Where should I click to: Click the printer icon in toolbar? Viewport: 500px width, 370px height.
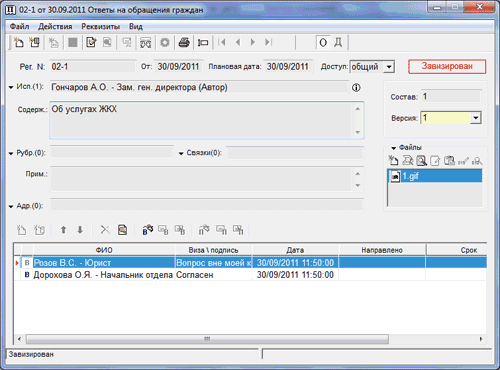coord(184,42)
